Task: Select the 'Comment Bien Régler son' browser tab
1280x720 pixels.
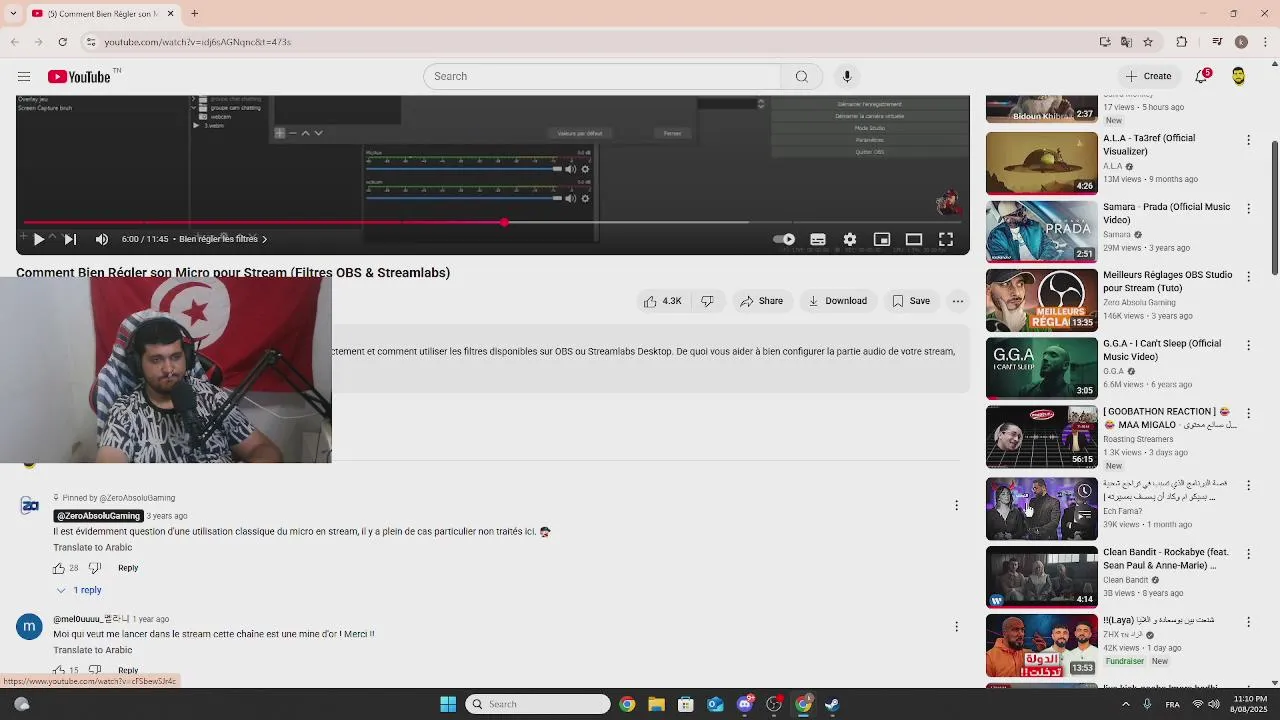Action: (x=102, y=14)
